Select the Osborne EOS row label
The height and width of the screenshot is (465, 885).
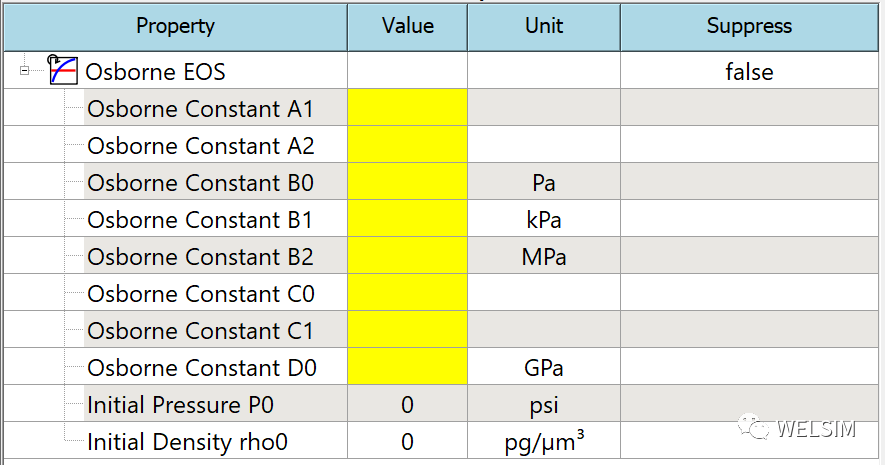(155, 72)
